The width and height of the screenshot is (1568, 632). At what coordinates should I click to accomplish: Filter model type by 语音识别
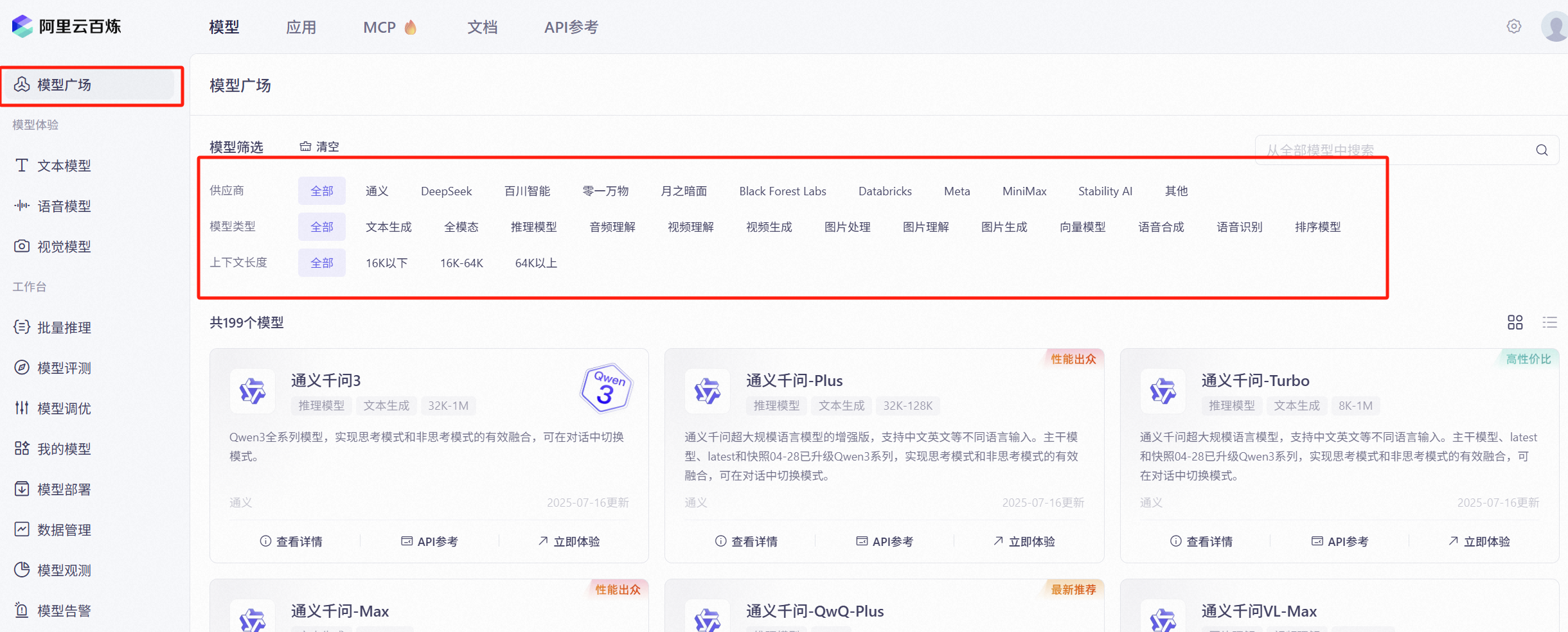[x=1240, y=227]
